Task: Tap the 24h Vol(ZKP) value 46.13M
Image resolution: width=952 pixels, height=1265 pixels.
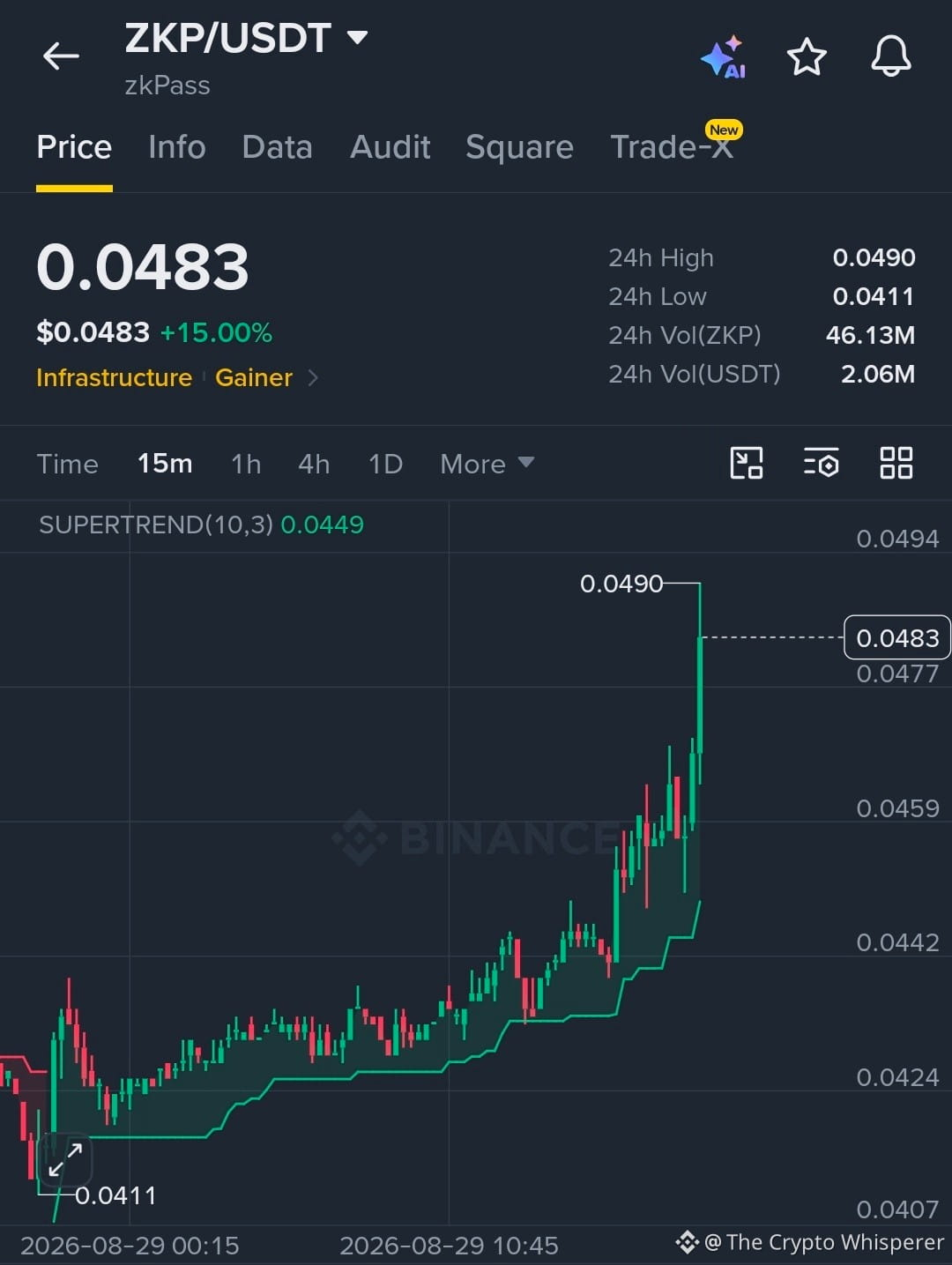Action: (870, 335)
